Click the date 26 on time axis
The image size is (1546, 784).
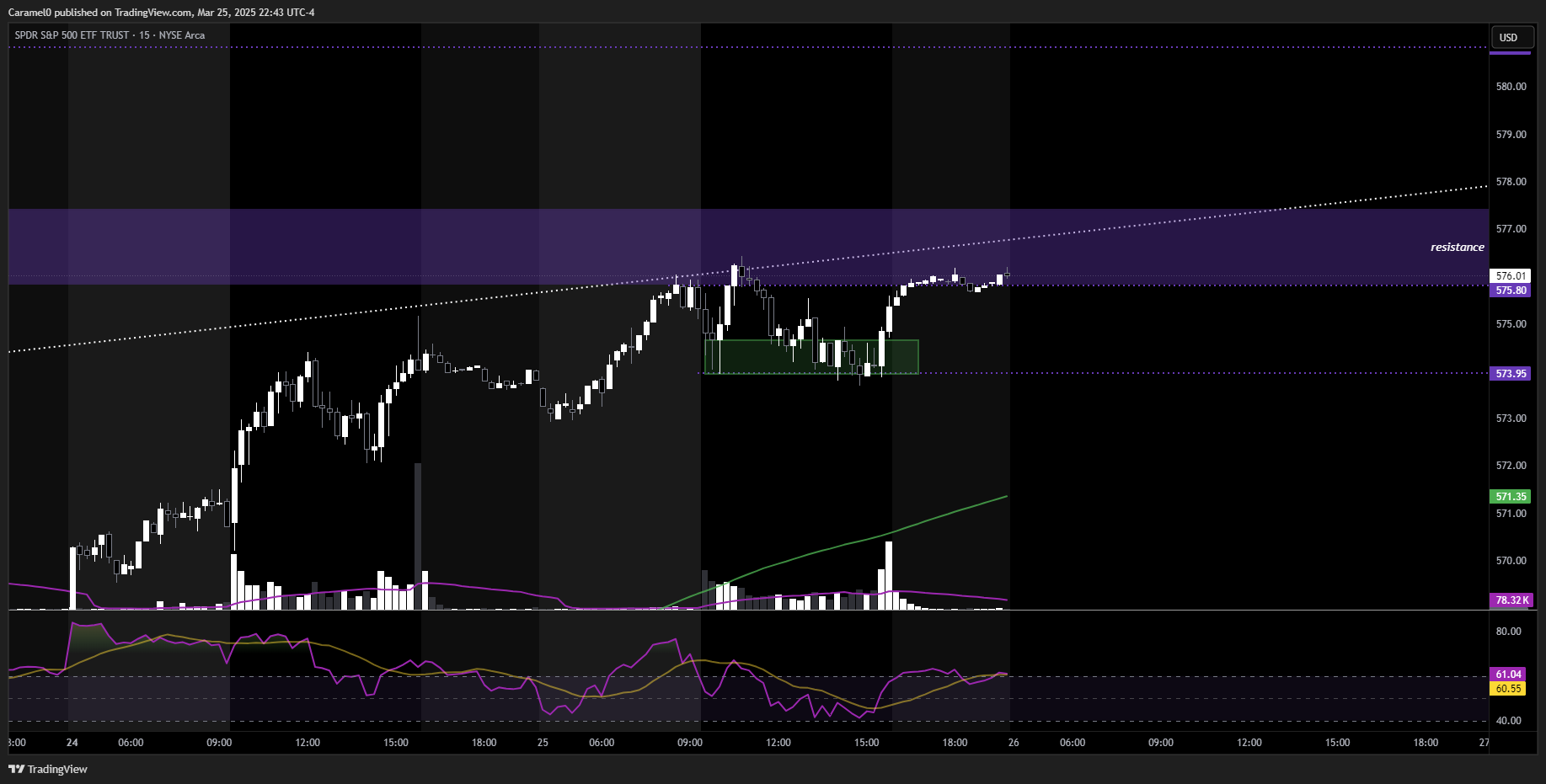1014,743
